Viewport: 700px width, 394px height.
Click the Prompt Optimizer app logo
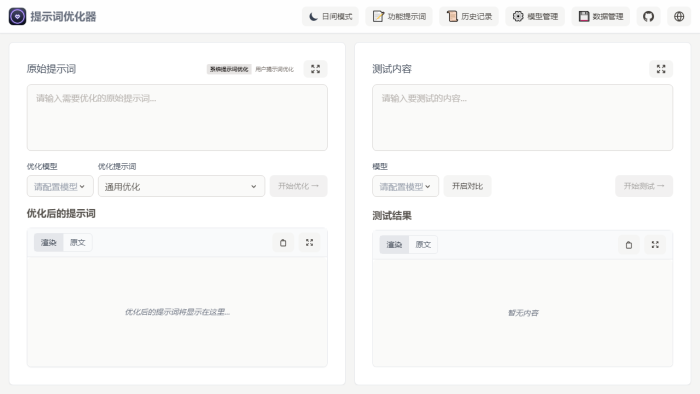[x=17, y=17]
